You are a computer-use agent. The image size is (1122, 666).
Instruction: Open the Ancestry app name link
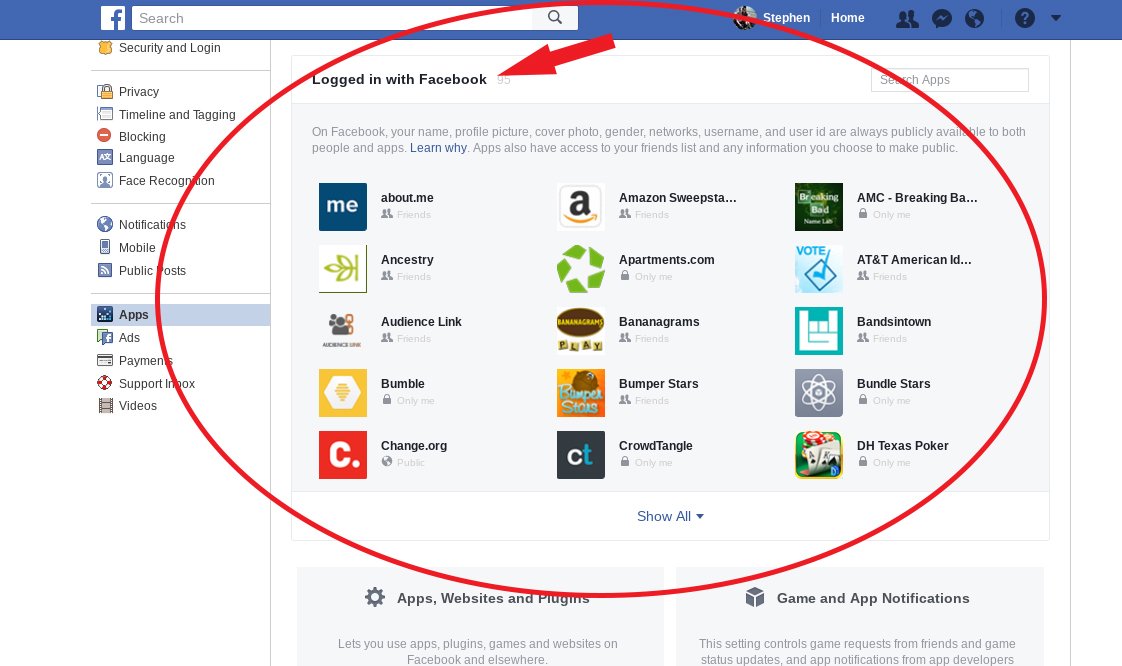coord(407,260)
